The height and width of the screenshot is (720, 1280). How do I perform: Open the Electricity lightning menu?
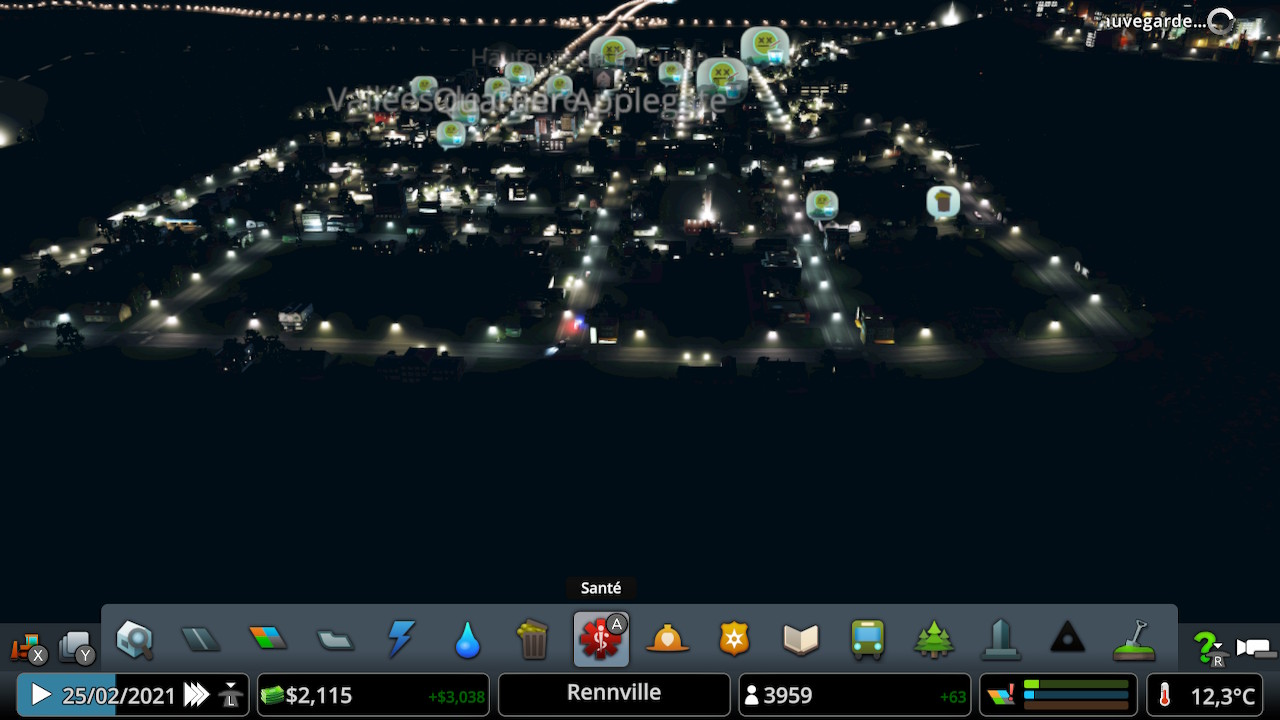point(401,639)
